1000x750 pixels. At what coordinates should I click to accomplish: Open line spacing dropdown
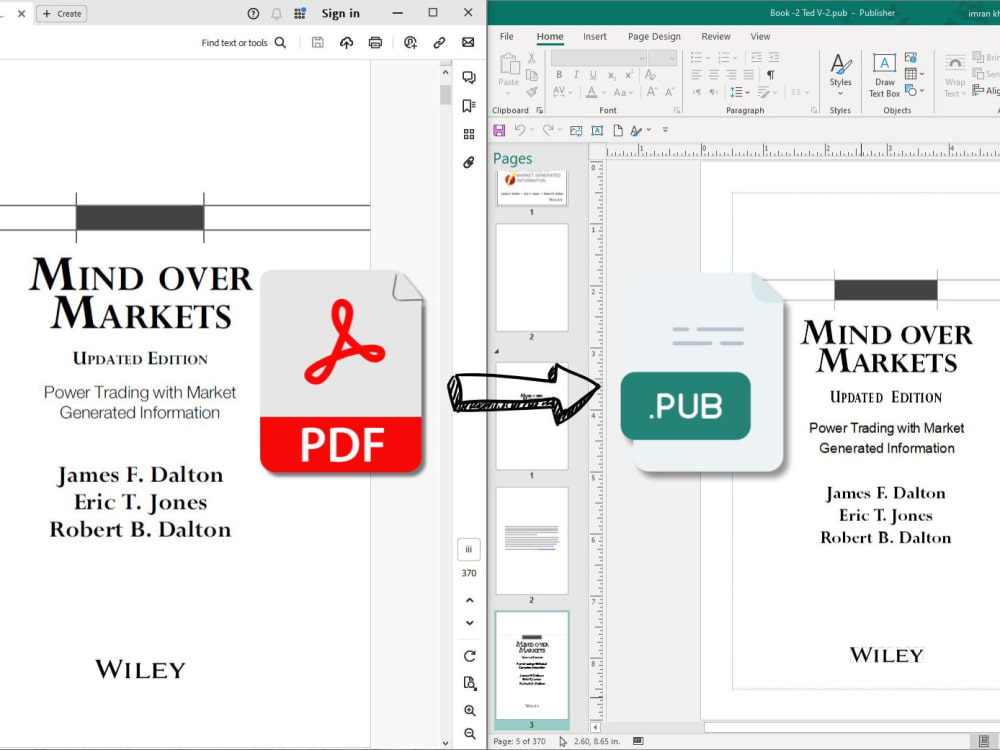pyautogui.click(x=740, y=92)
